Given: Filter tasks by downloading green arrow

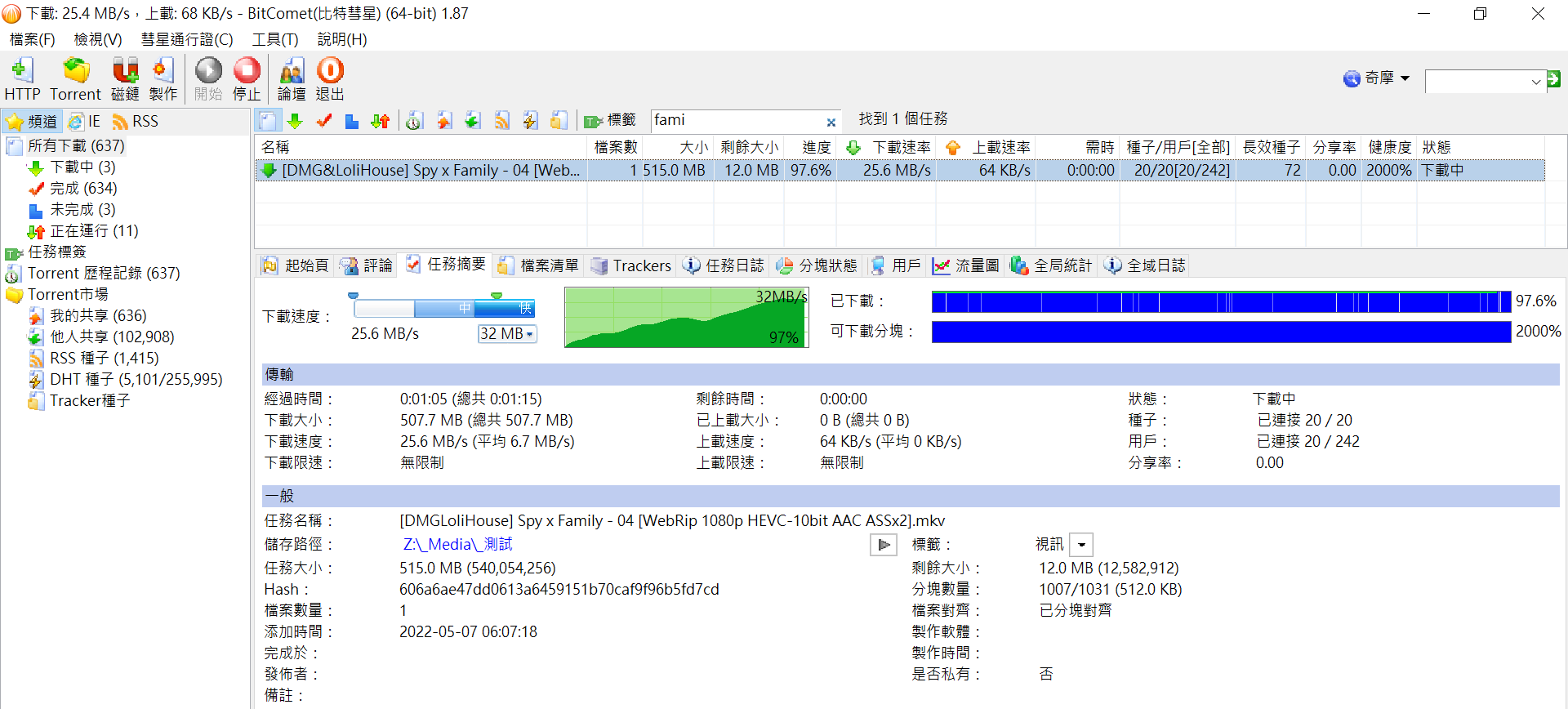Looking at the screenshot, I should pos(295,121).
